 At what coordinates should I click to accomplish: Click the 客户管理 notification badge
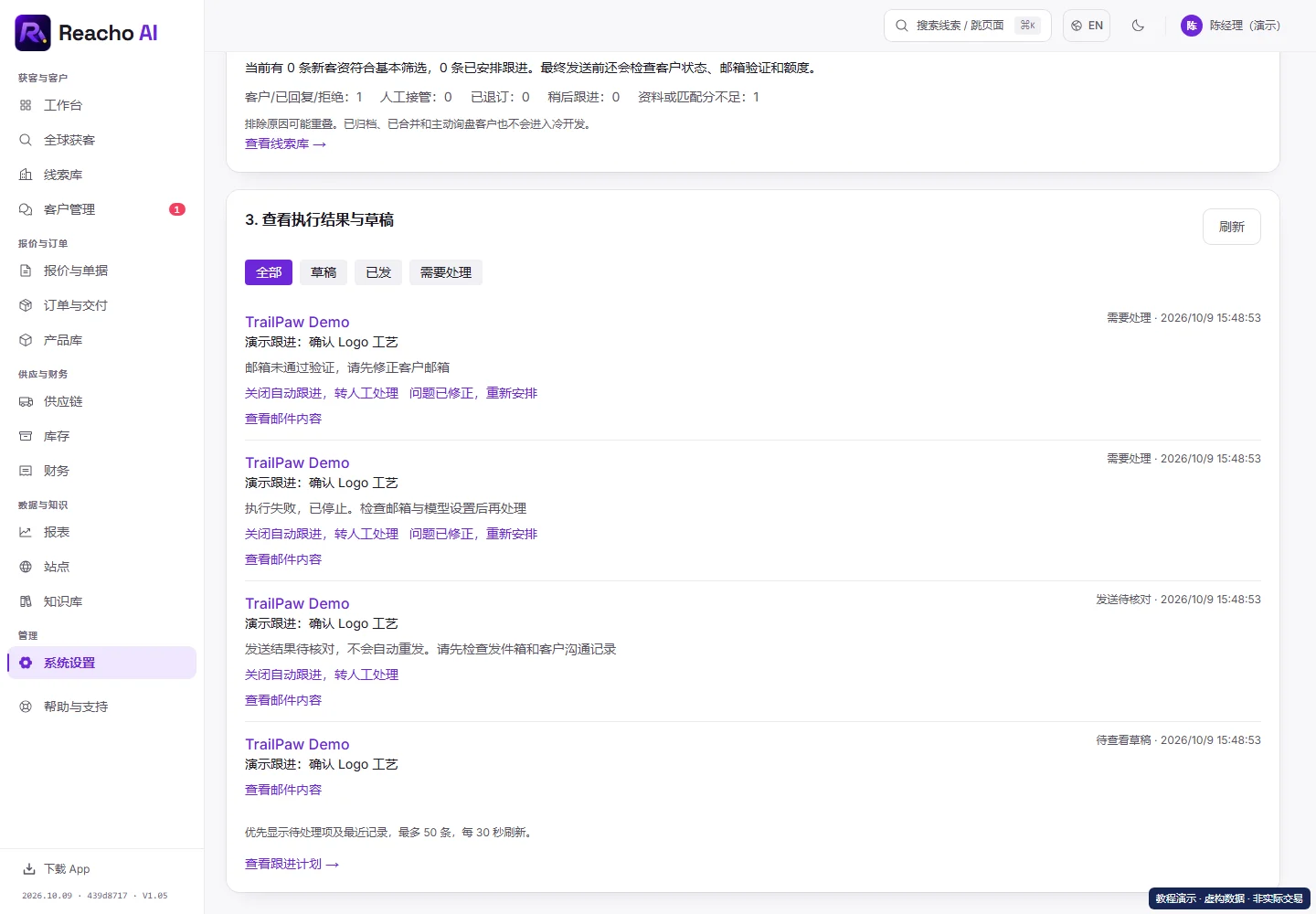click(177, 209)
